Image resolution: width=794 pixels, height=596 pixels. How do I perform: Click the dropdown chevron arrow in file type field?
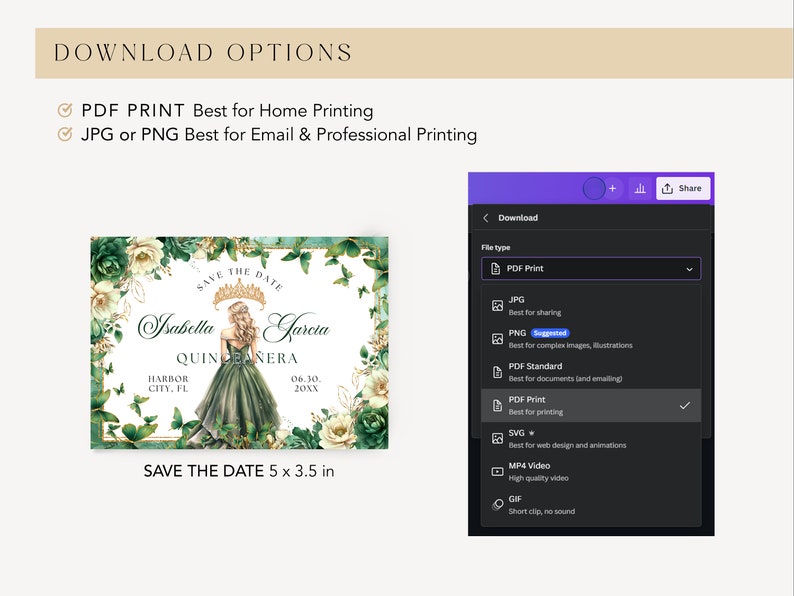689,269
